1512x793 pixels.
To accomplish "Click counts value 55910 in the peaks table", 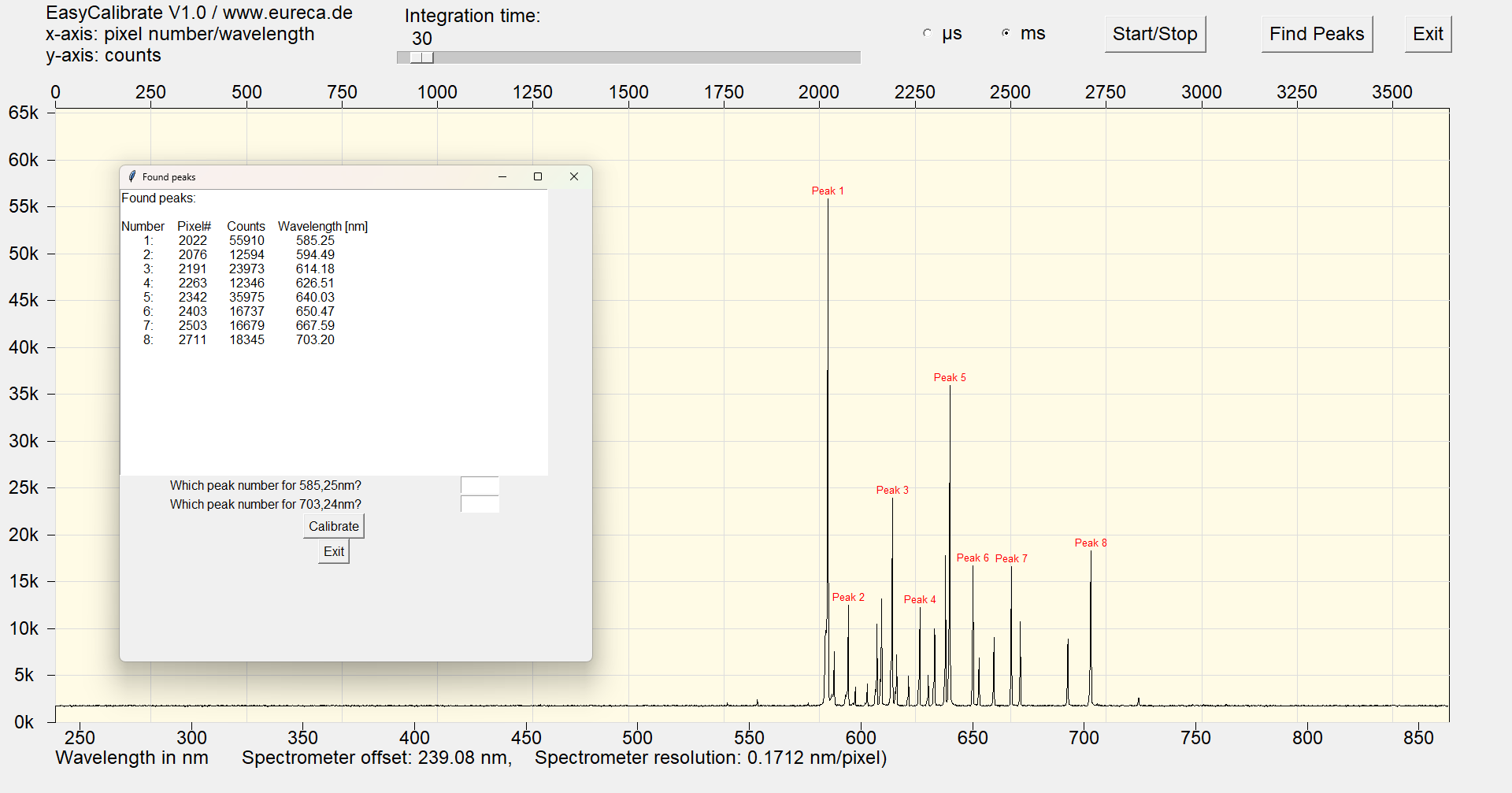I will 246,240.
